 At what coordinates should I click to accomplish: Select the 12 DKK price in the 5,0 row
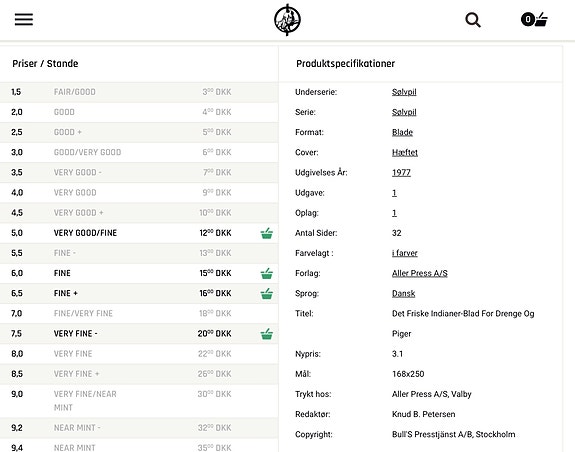pyautogui.click(x=215, y=233)
